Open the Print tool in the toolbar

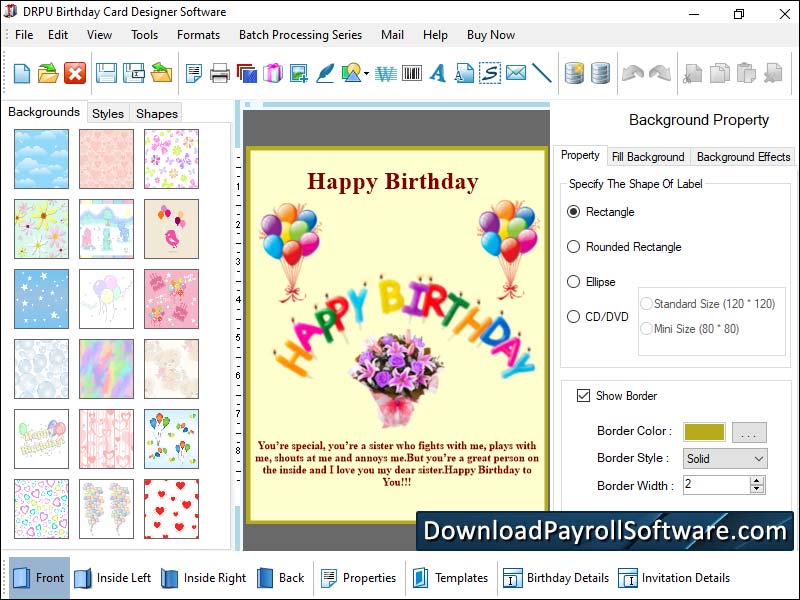click(218, 72)
